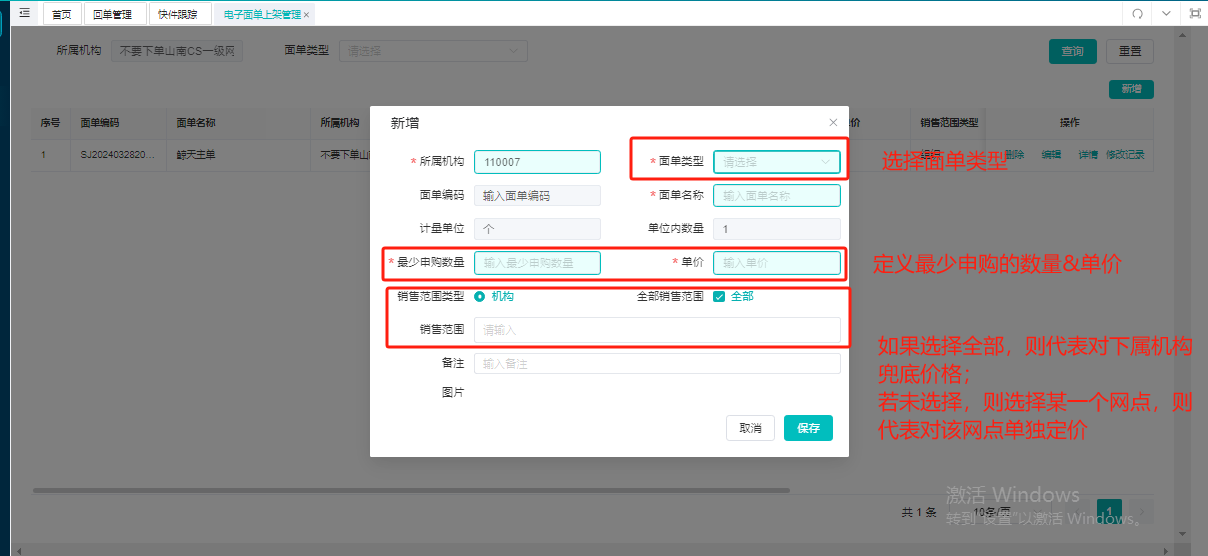1208x556 pixels.
Task: Open the tab options chevron
Action: [1166, 13]
